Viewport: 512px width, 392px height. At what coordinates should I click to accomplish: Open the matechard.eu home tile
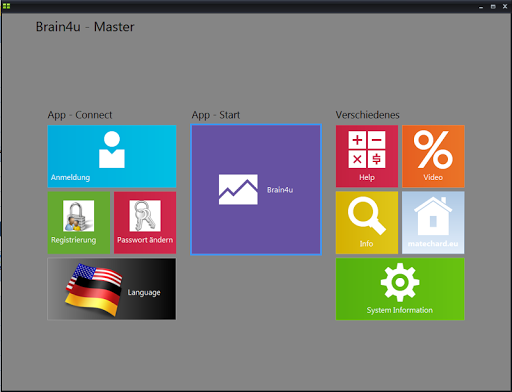[433, 223]
